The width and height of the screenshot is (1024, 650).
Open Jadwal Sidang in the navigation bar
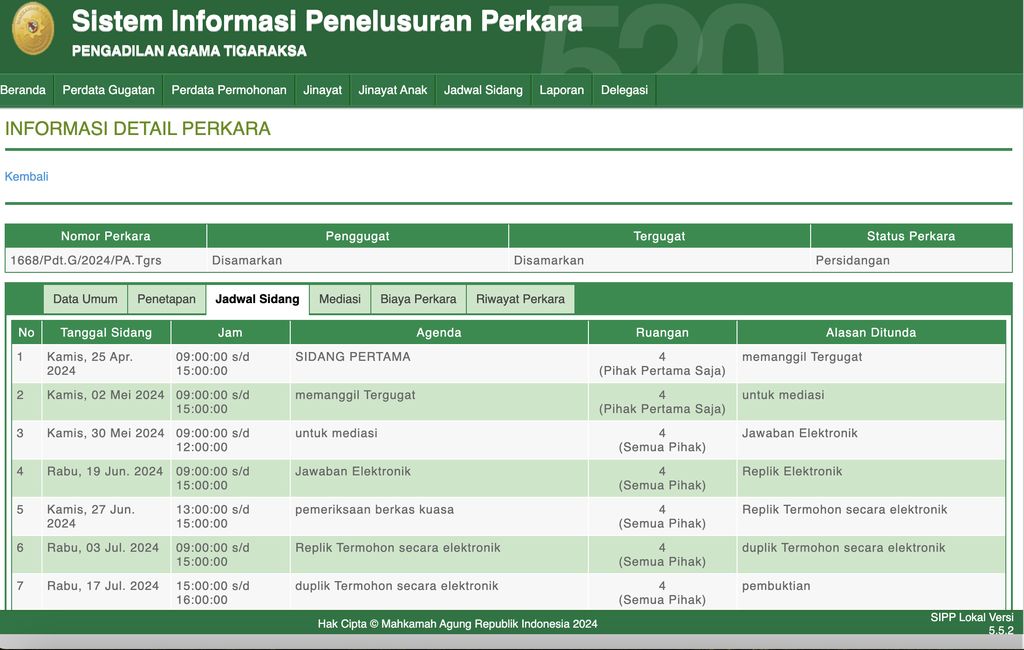[x=483, y=90]
